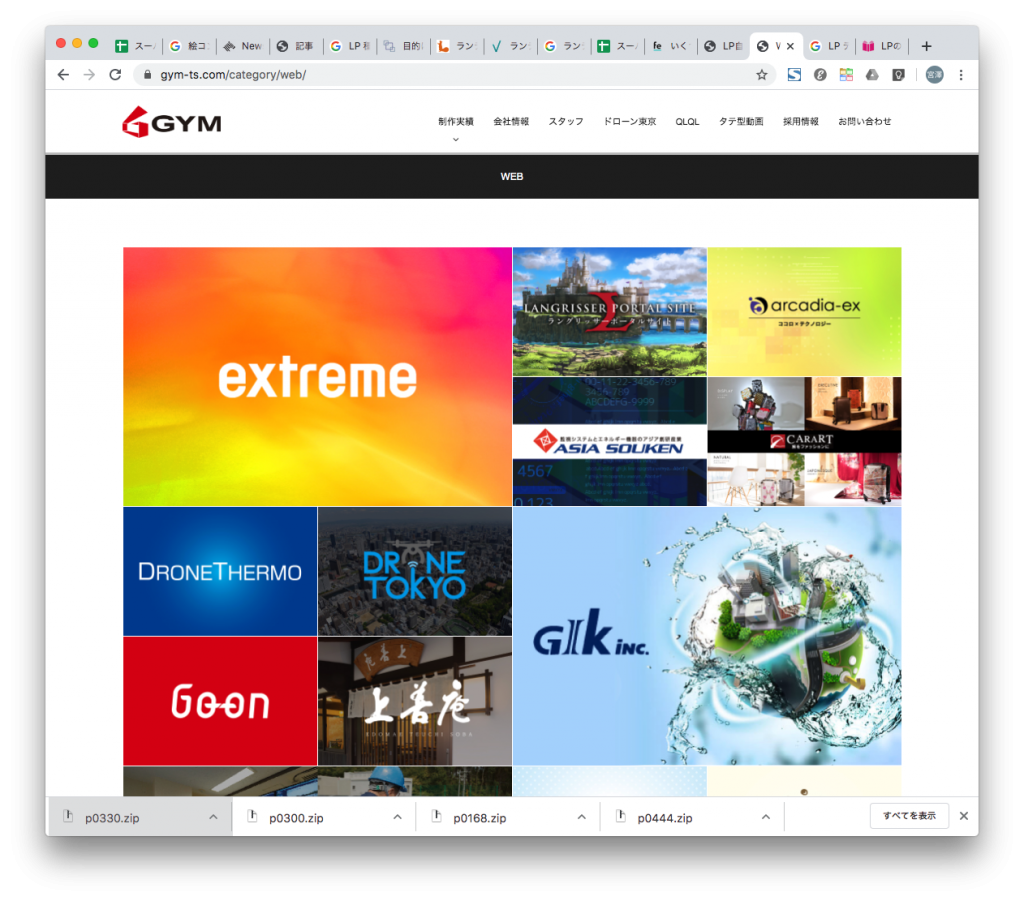This screenshot has height=901, width=1024.
Task: Switch to the 目的 tab
Action: tap(403, 46)
